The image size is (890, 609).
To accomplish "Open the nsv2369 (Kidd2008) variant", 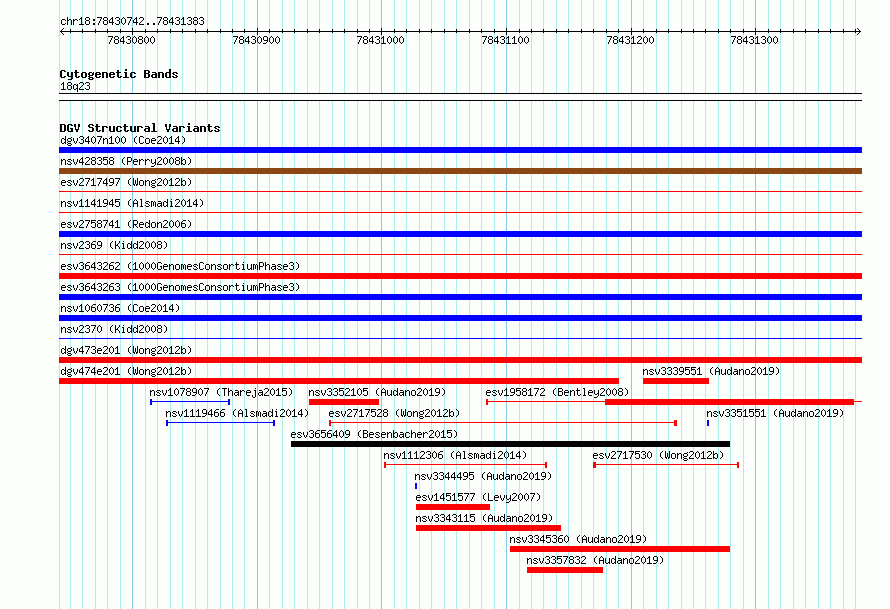I will coord(114,245).
